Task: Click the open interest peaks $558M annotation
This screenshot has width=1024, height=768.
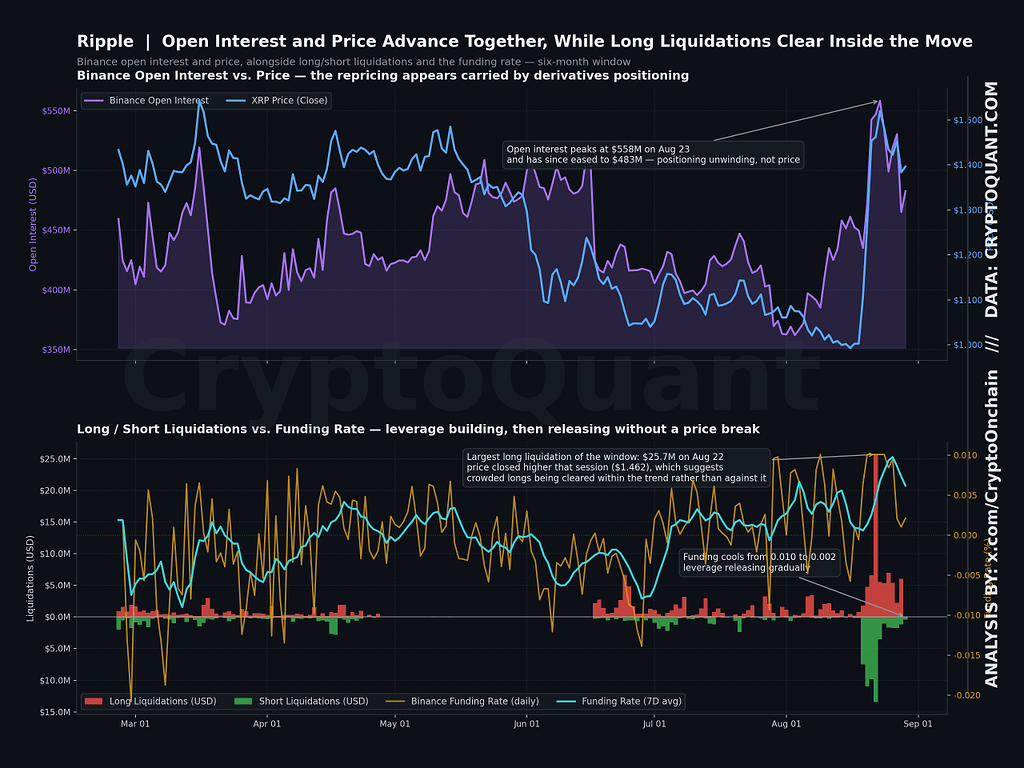Action: pos(653,155)
